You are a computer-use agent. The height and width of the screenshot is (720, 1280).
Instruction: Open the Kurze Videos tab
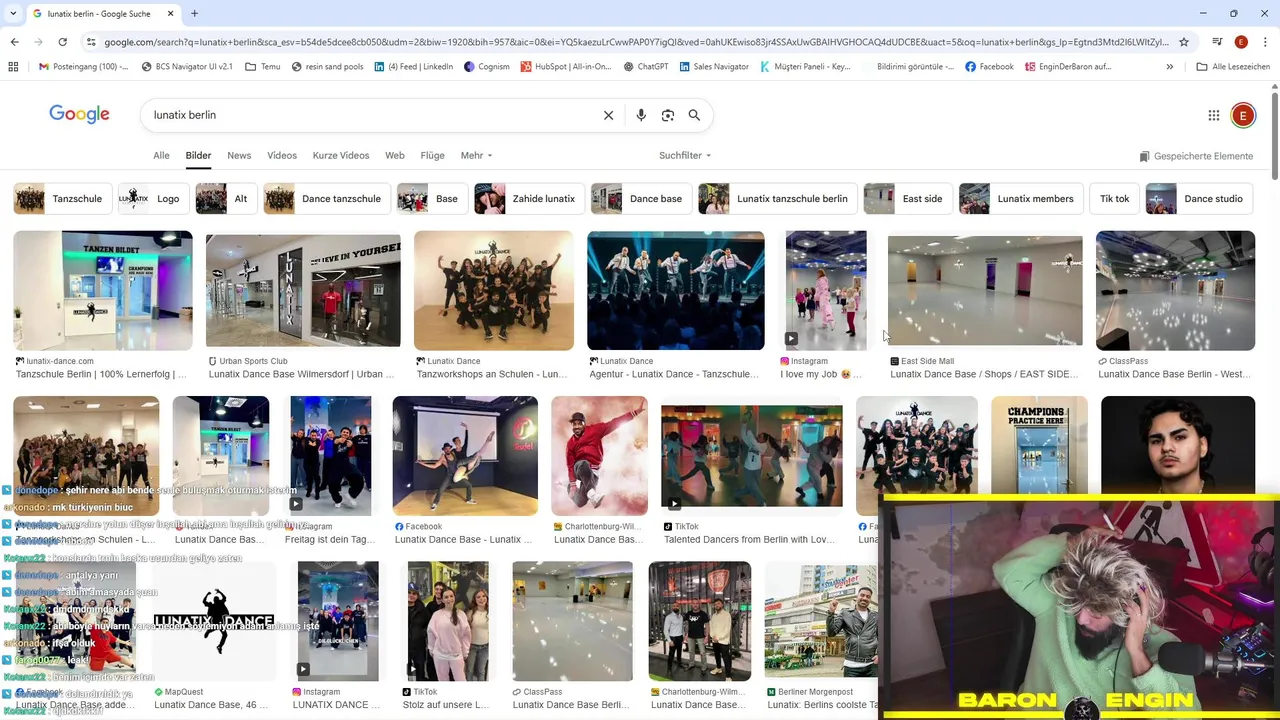(x=341, y=155)
